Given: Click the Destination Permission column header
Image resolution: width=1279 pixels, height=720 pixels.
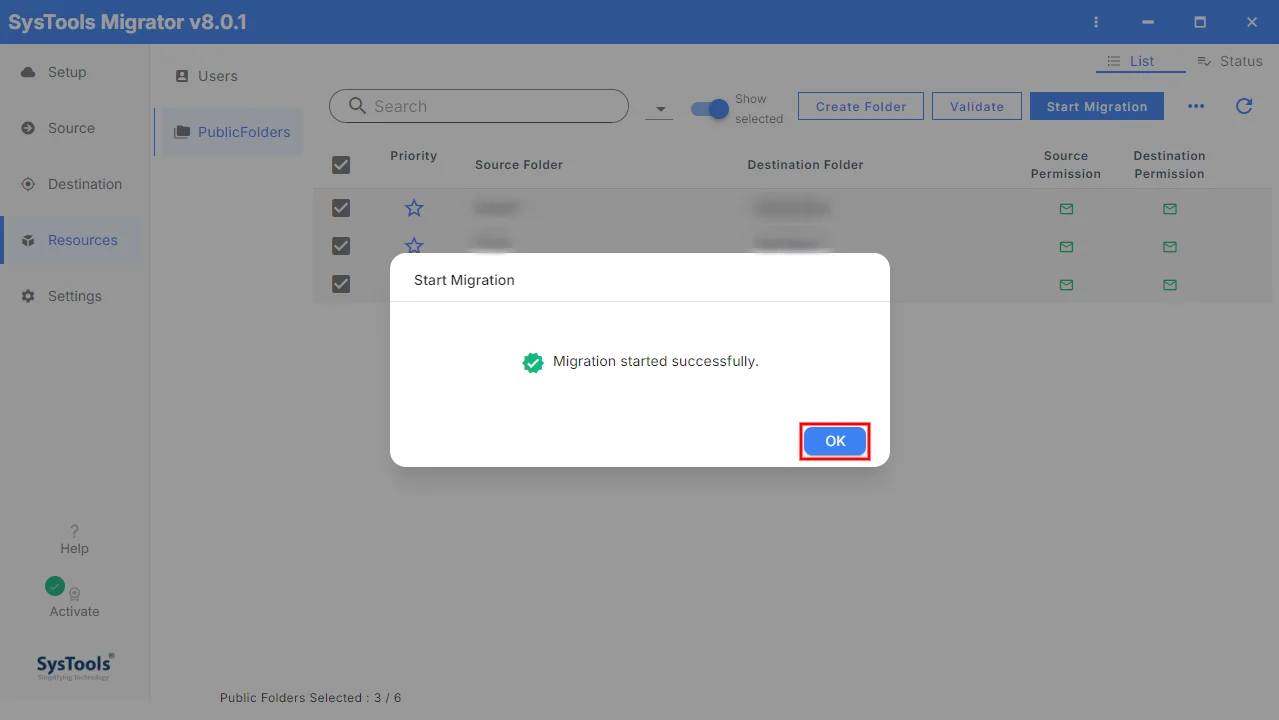Looking at the screenshot, I should (x=1170, y=165).
